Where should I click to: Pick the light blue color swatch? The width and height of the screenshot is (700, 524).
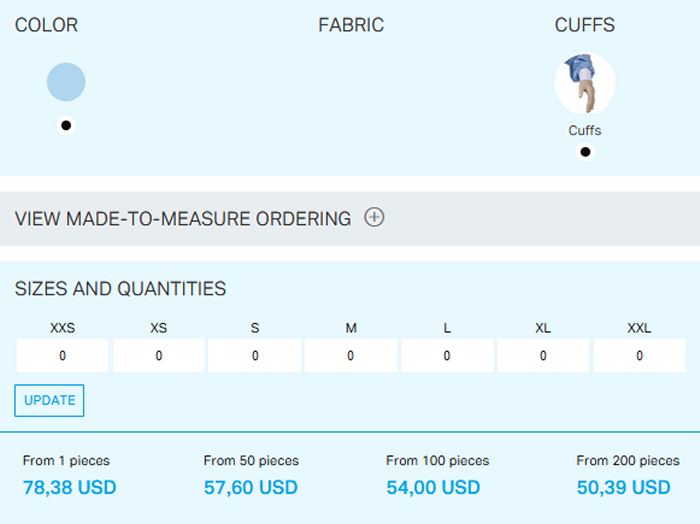pos(66,82)
